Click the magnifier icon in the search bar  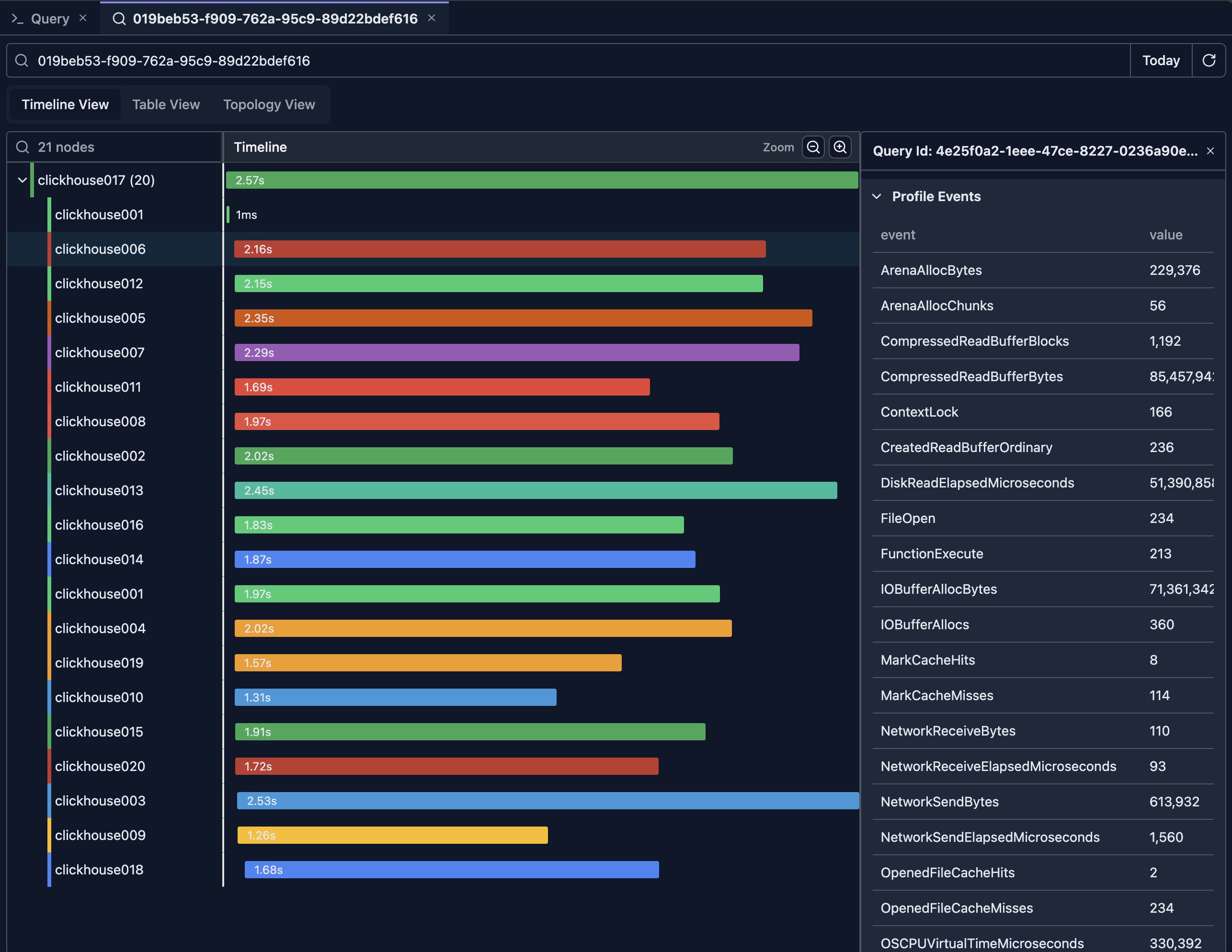coord(22,60)
